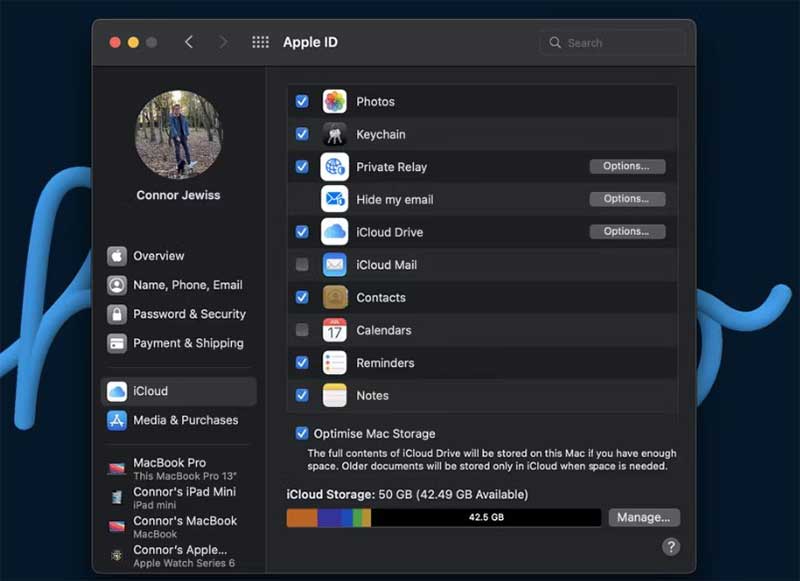Go back with the left chevron
Image resolution: width=800 pixels, height=581 pixels.
coord(189,42)
